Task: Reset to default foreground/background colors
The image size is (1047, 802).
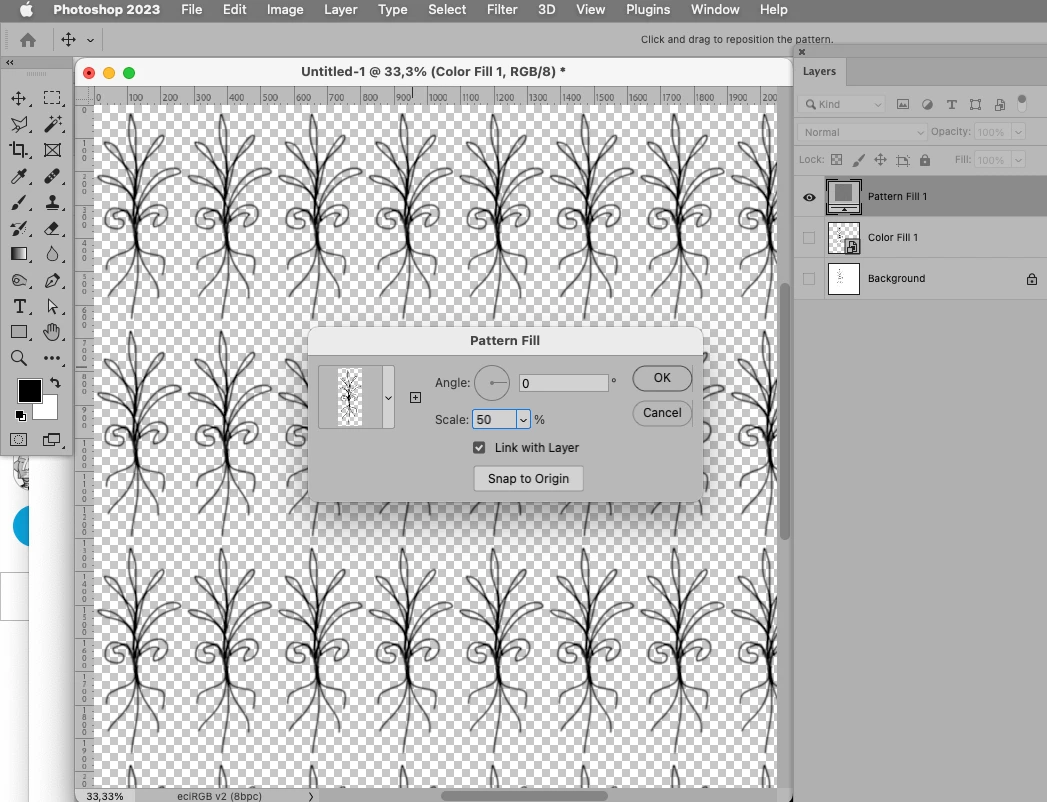Action: coord(21,416)
